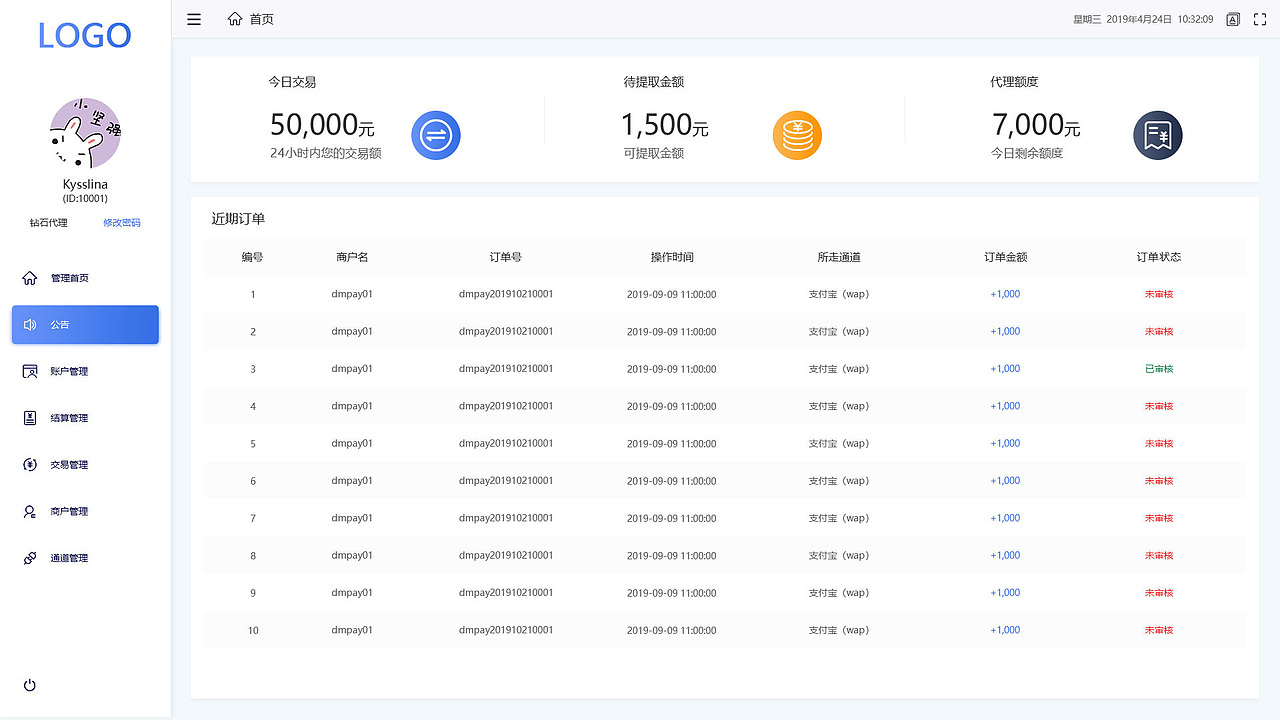The height and width of the screenshot is (720, 1280).
Task: Click the operation time in row 7
Action: tap(672, 518)
